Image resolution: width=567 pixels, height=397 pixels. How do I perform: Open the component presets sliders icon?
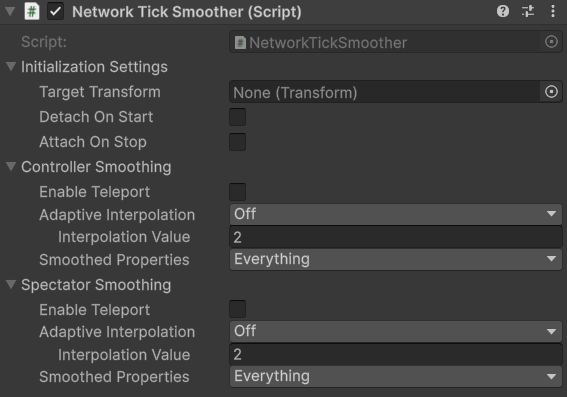(x=528, y=11)
